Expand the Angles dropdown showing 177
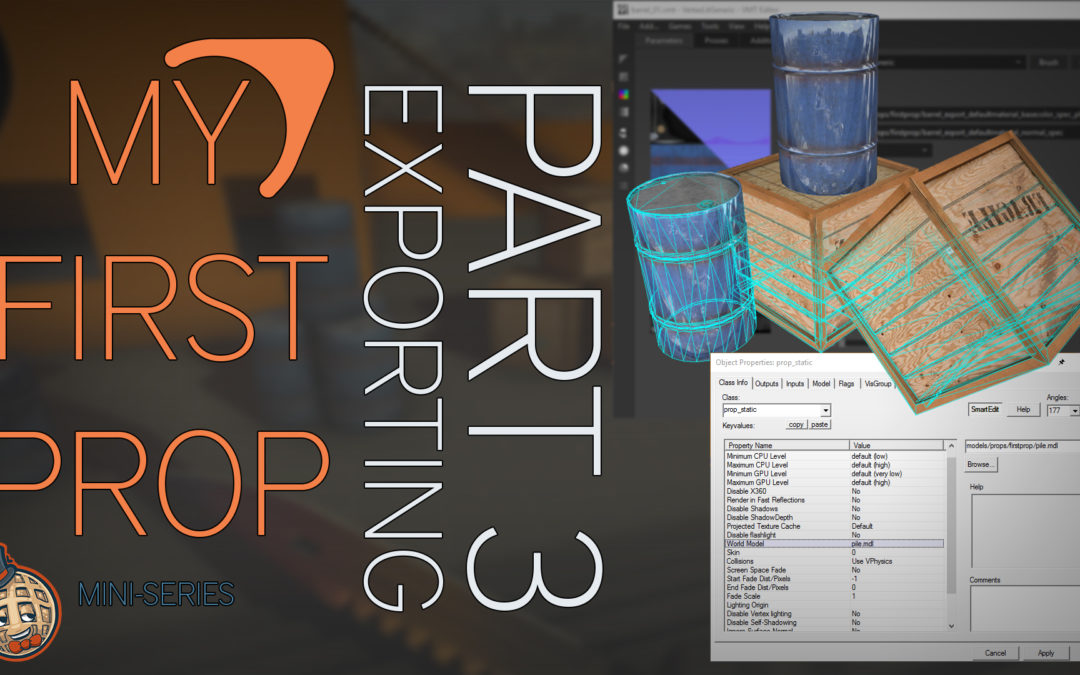1080x675 pixels. pyautogui.click(x=1074, y=411)
